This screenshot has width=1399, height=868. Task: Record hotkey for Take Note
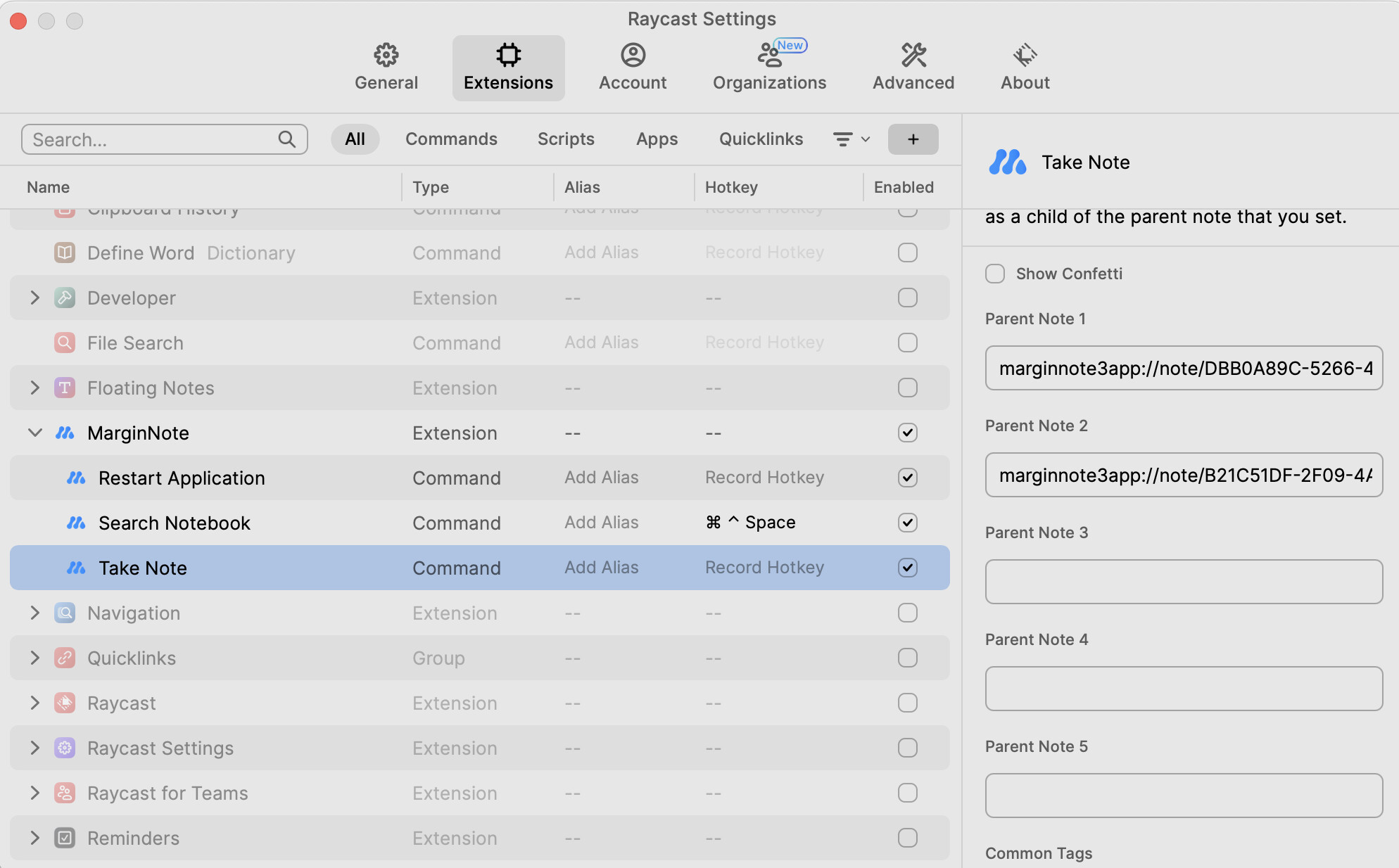(x=764, y=568)
